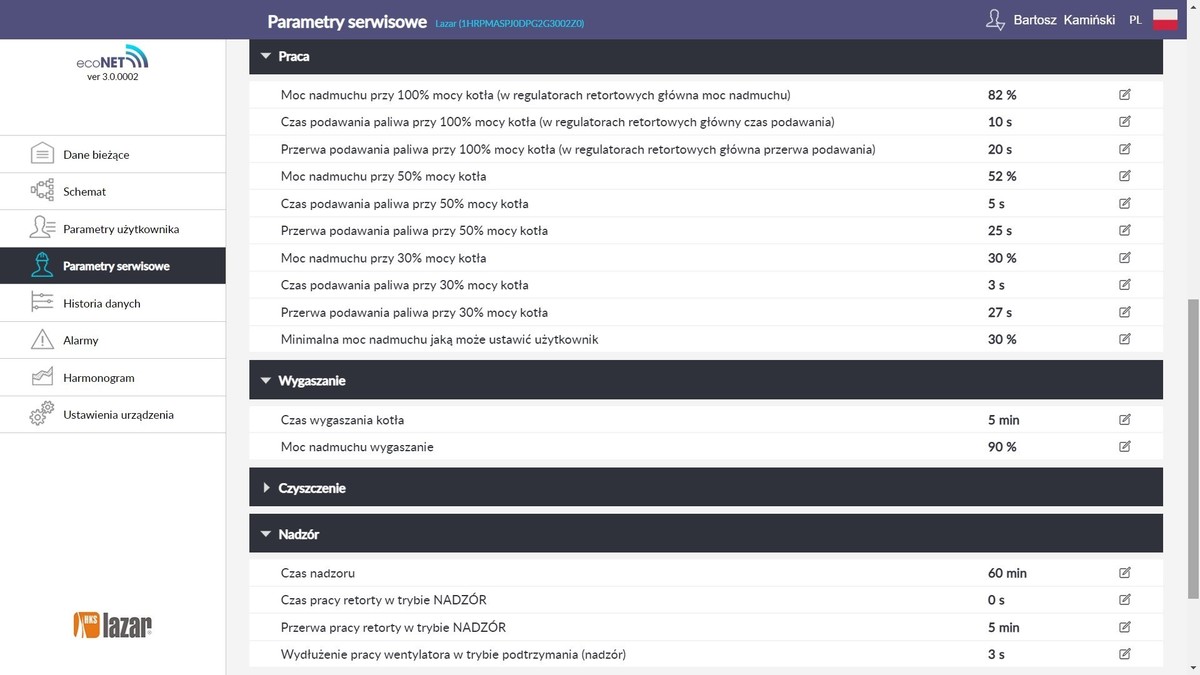Click the ecoNET logo

pyautogui.click(x=112, y=58)
